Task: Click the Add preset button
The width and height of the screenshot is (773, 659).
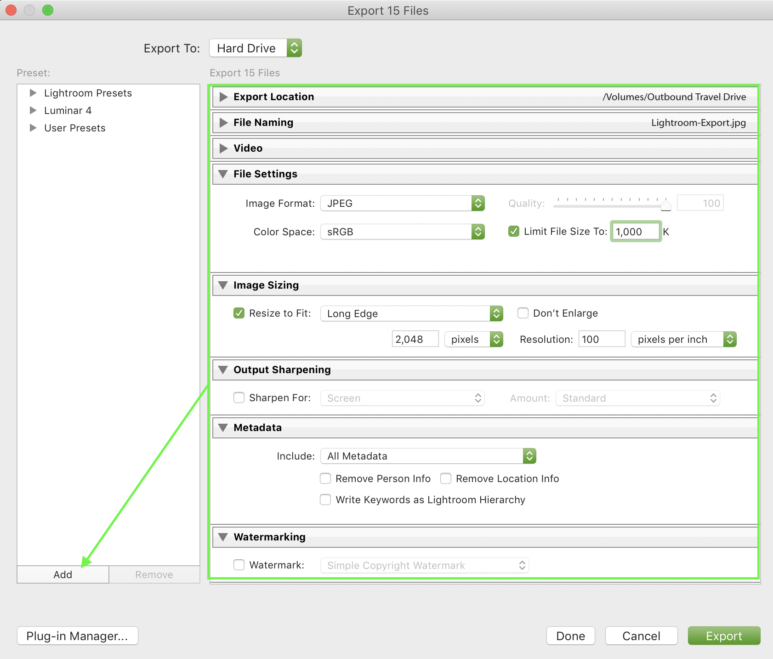Action: click(62, 575)
